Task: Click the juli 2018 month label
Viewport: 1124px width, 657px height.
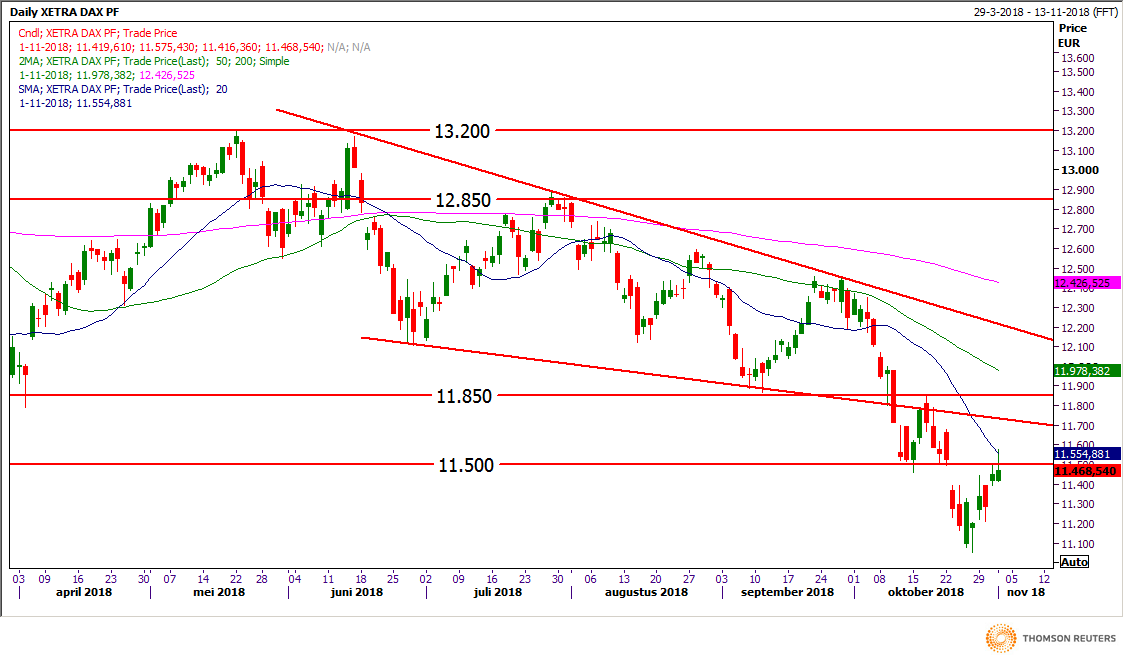Action: click(497, 592)
